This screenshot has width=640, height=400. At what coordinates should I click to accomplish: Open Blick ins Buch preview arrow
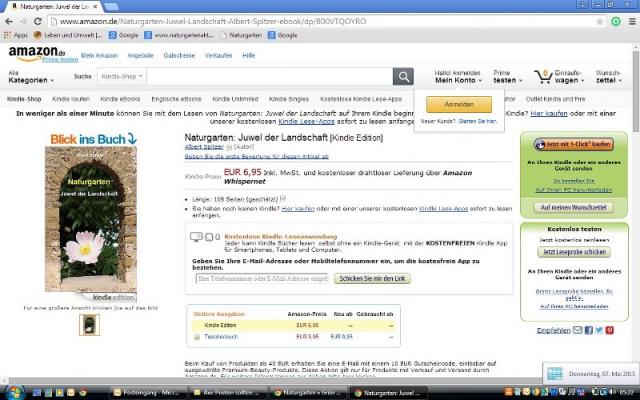(132, 139)
